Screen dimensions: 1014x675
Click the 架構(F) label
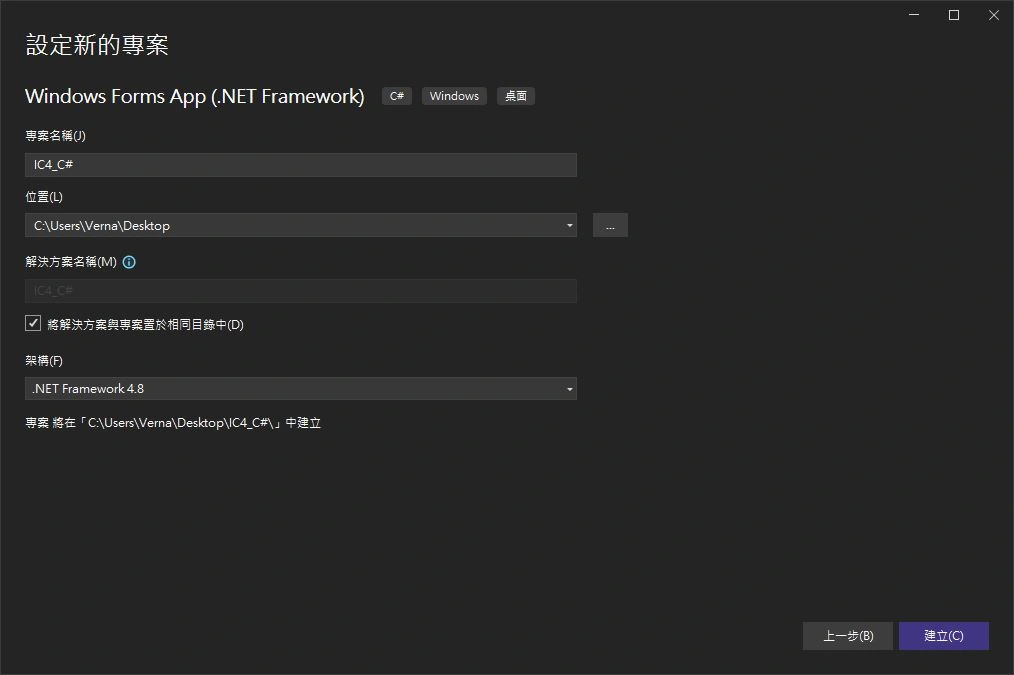click(x=44, y=360)
